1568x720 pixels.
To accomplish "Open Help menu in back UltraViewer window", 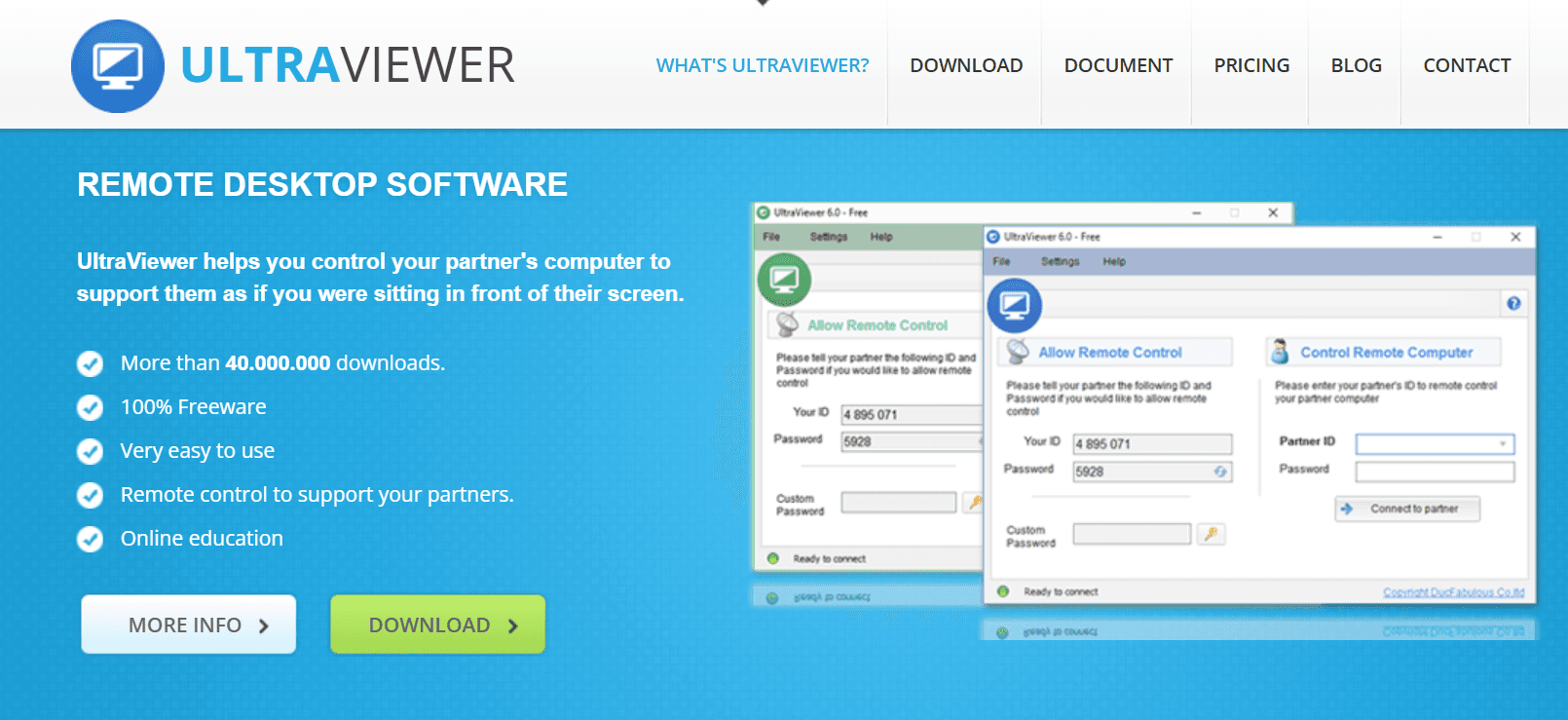I will 881,237.
